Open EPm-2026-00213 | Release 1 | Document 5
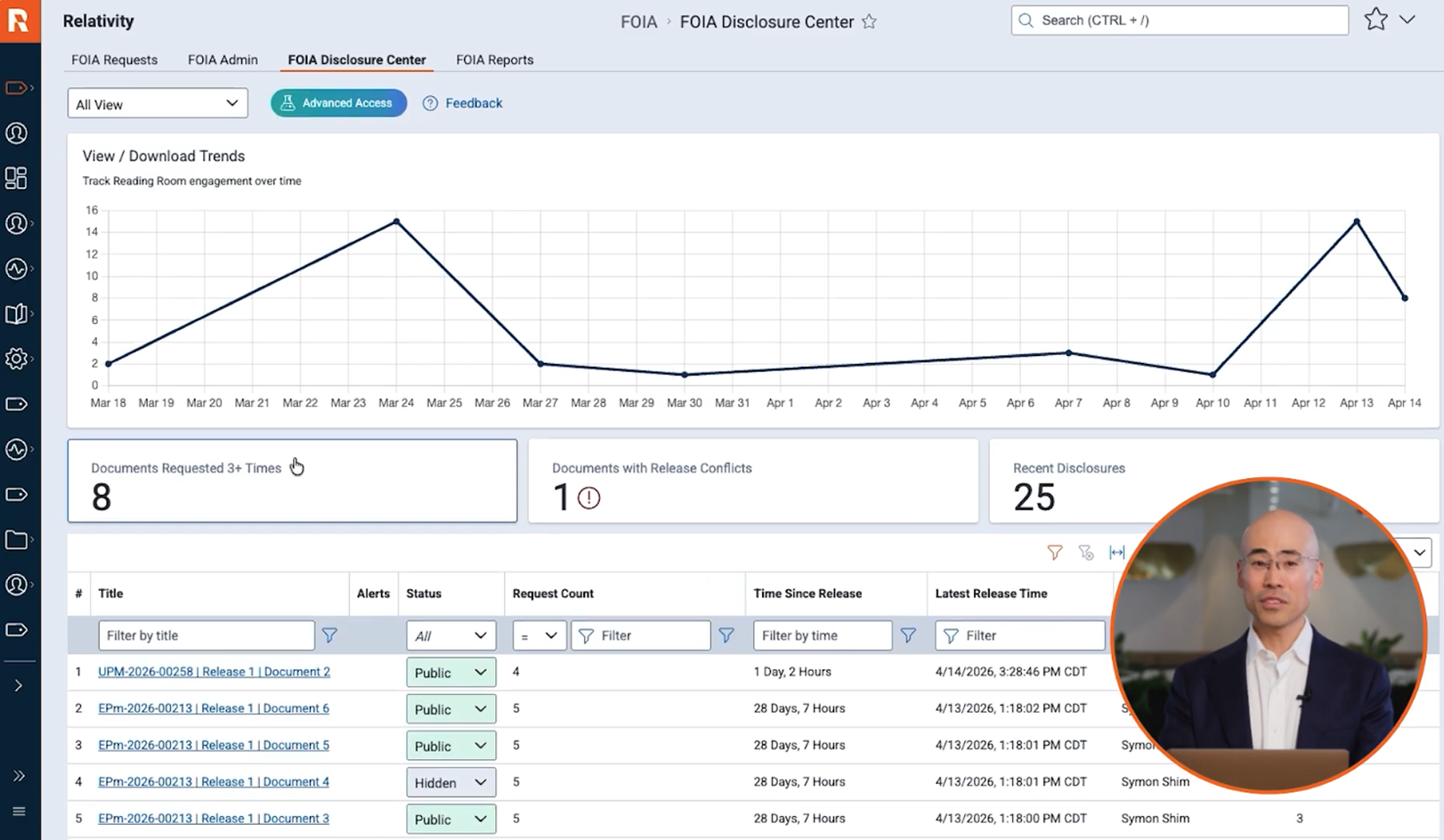The image size is (1444, 840). 214,745
